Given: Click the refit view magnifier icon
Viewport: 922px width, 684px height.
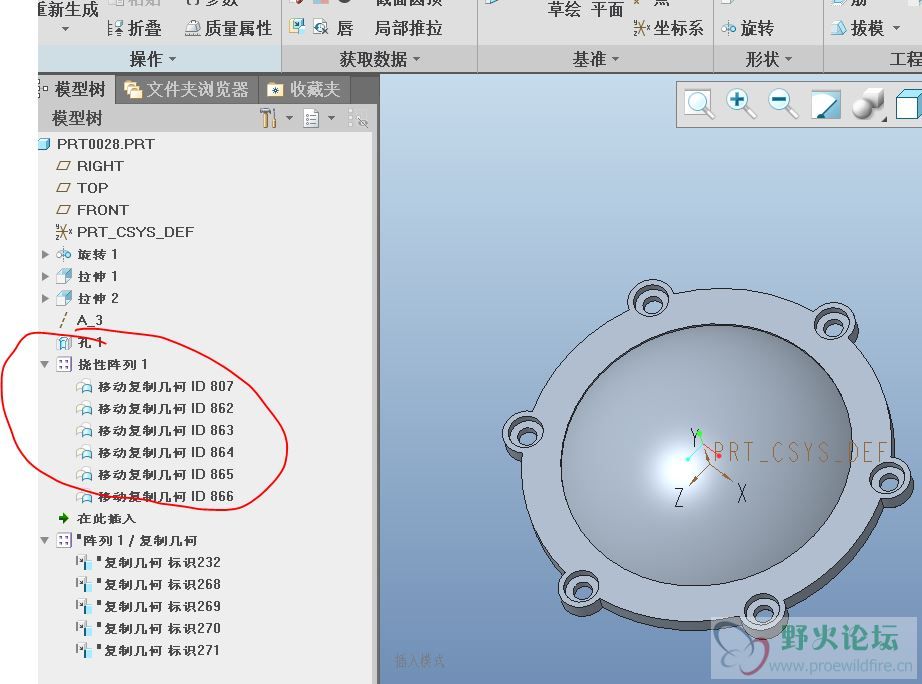Looking at the screenshot, I should [699, 104].
